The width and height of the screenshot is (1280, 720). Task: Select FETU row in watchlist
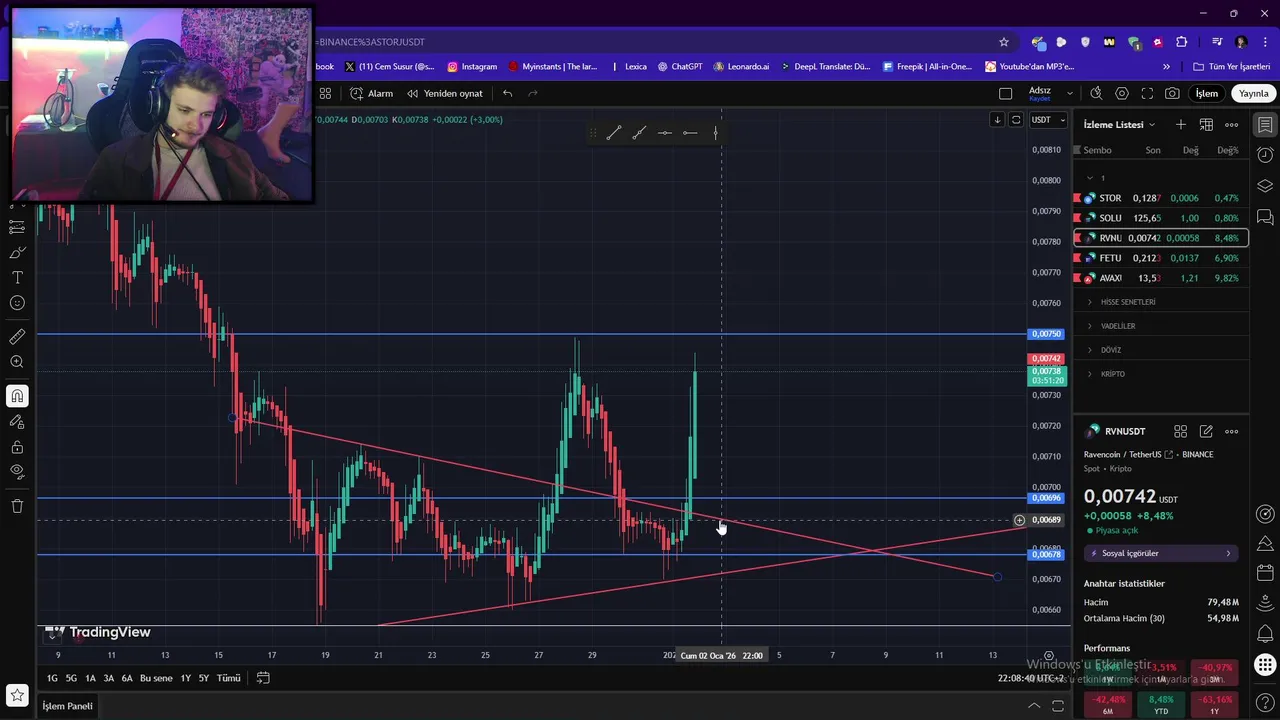click(1160, 258)
